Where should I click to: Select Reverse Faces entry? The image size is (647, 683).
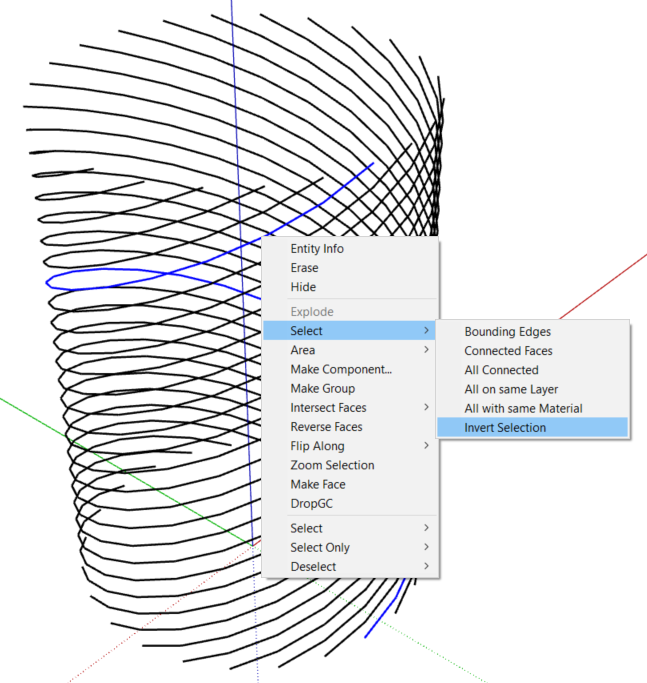pyautogui.click(x=350, y=426)
